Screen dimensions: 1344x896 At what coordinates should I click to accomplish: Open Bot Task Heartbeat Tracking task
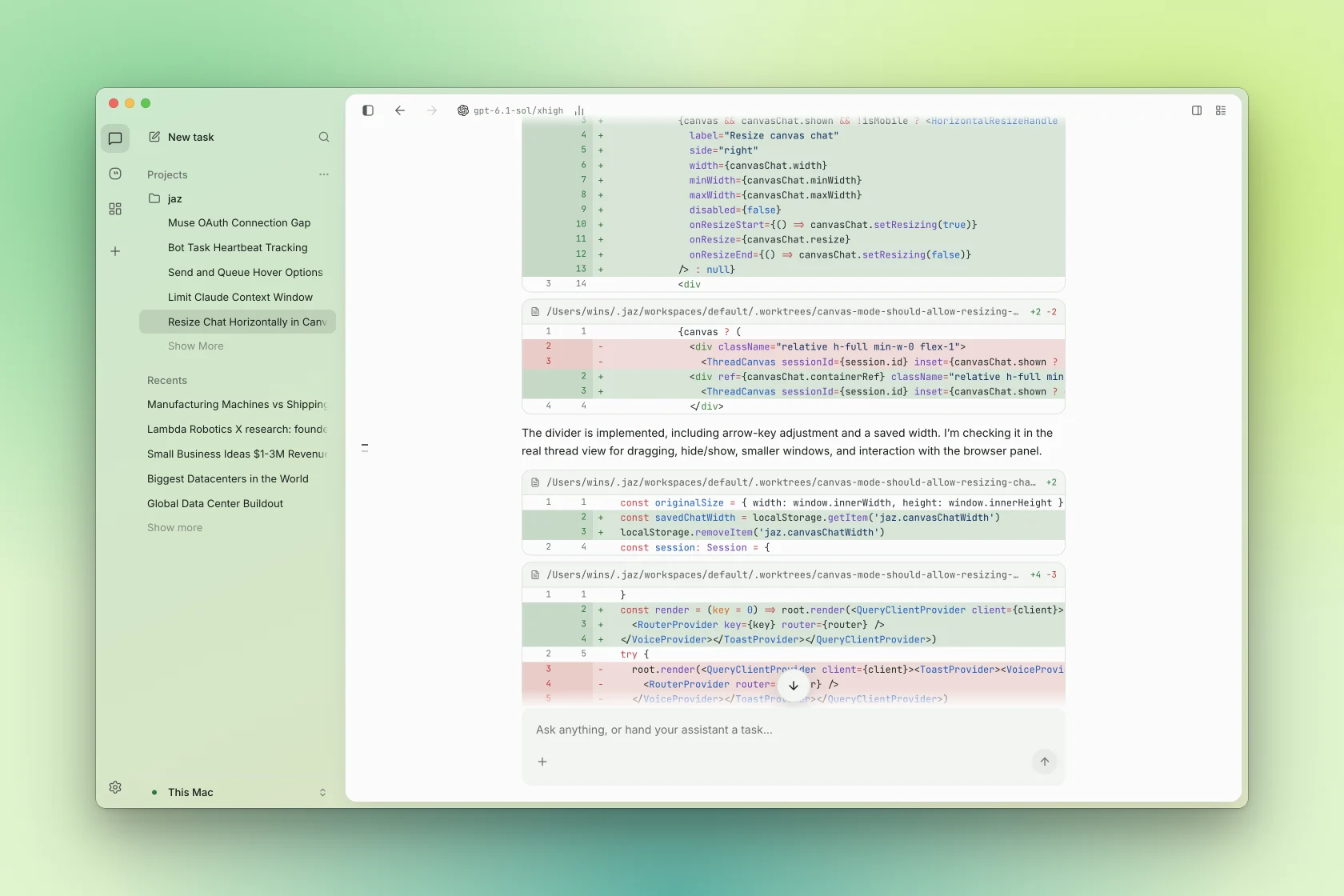[x=238, y=247]
